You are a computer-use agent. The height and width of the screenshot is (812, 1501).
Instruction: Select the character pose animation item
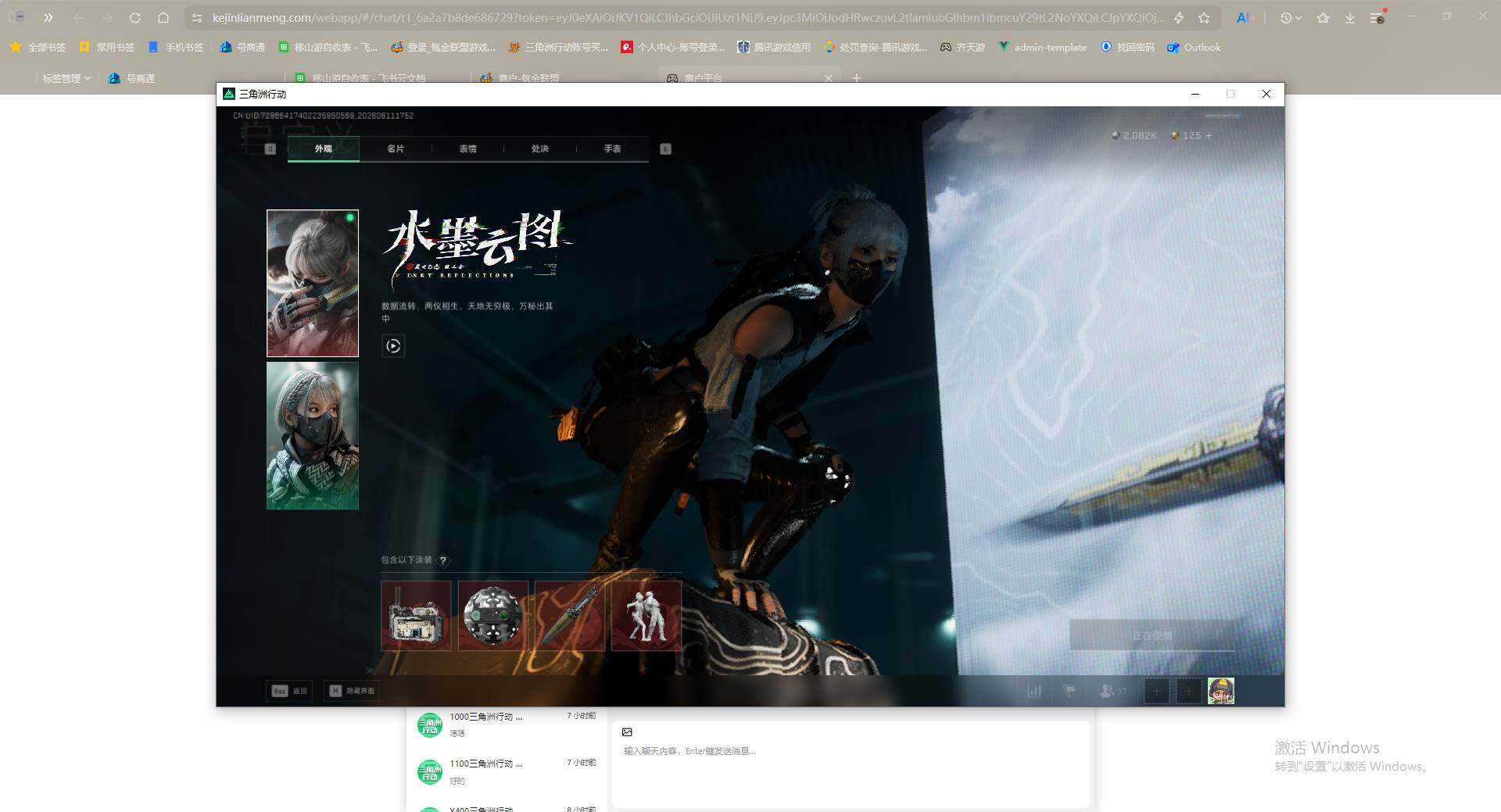pyautogui.click(x=646, y=616)
